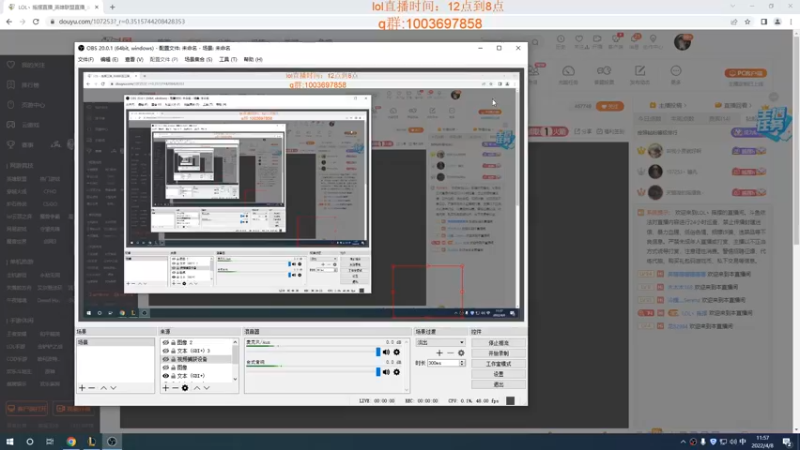Open the 帮助(H) menu in OBS
Viewport: 800px width, 450px height.
[x=253, y=60]
